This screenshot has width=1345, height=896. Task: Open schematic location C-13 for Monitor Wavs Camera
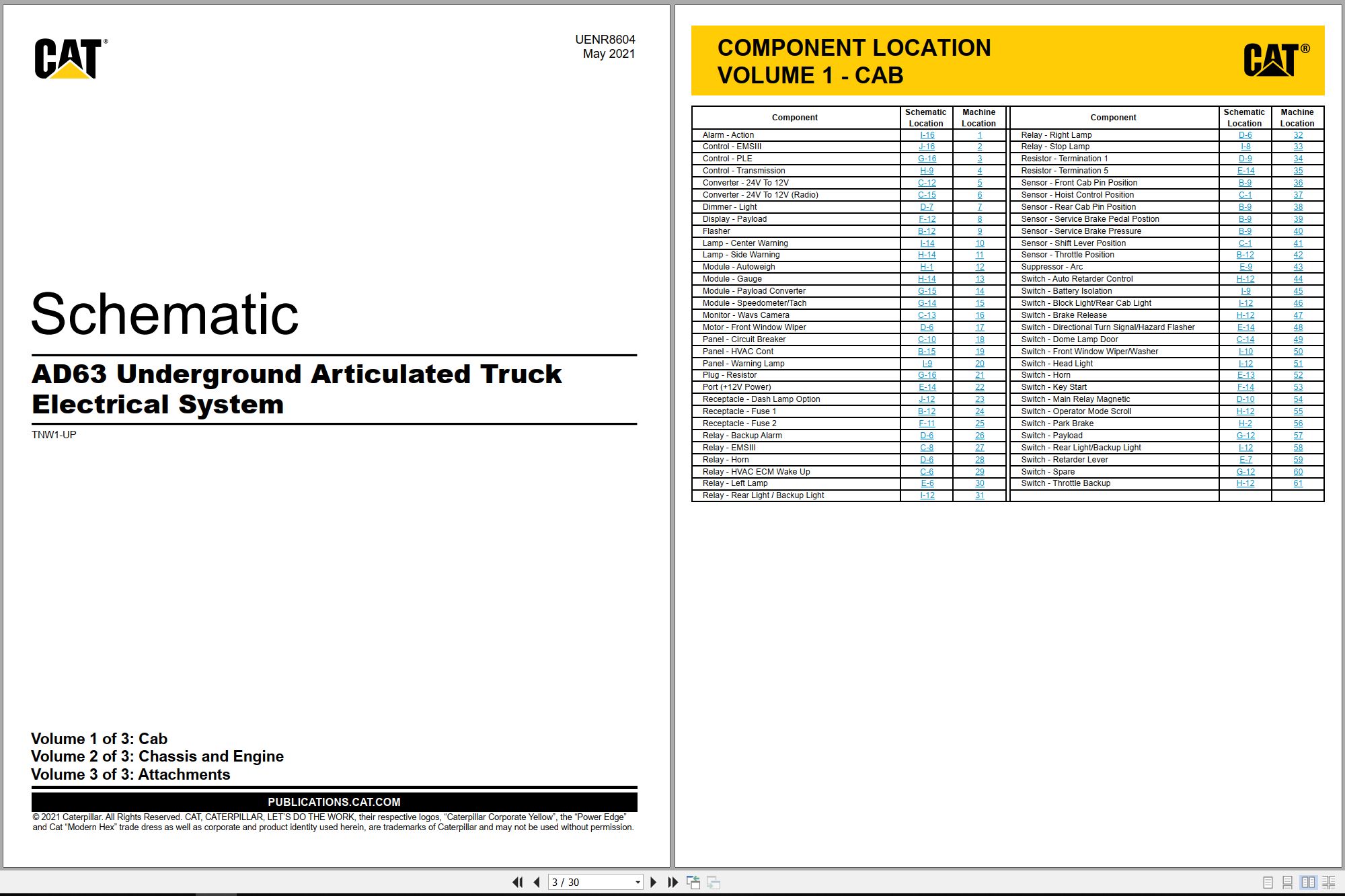927,315
